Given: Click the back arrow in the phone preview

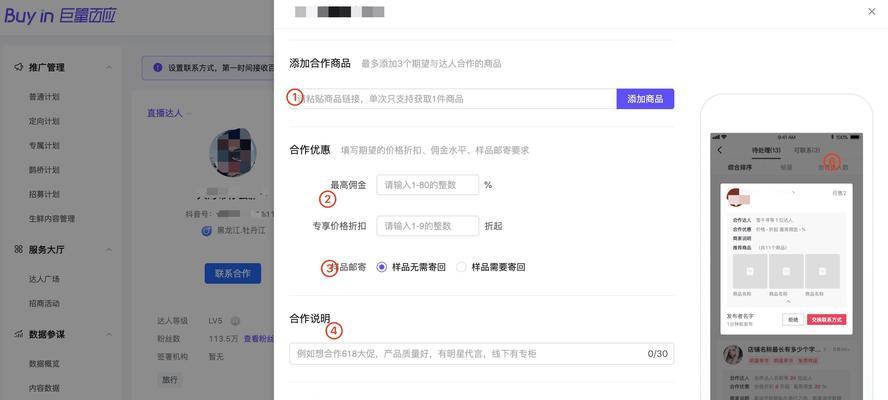Looking at the screenshot, I should tap(720, 150).
